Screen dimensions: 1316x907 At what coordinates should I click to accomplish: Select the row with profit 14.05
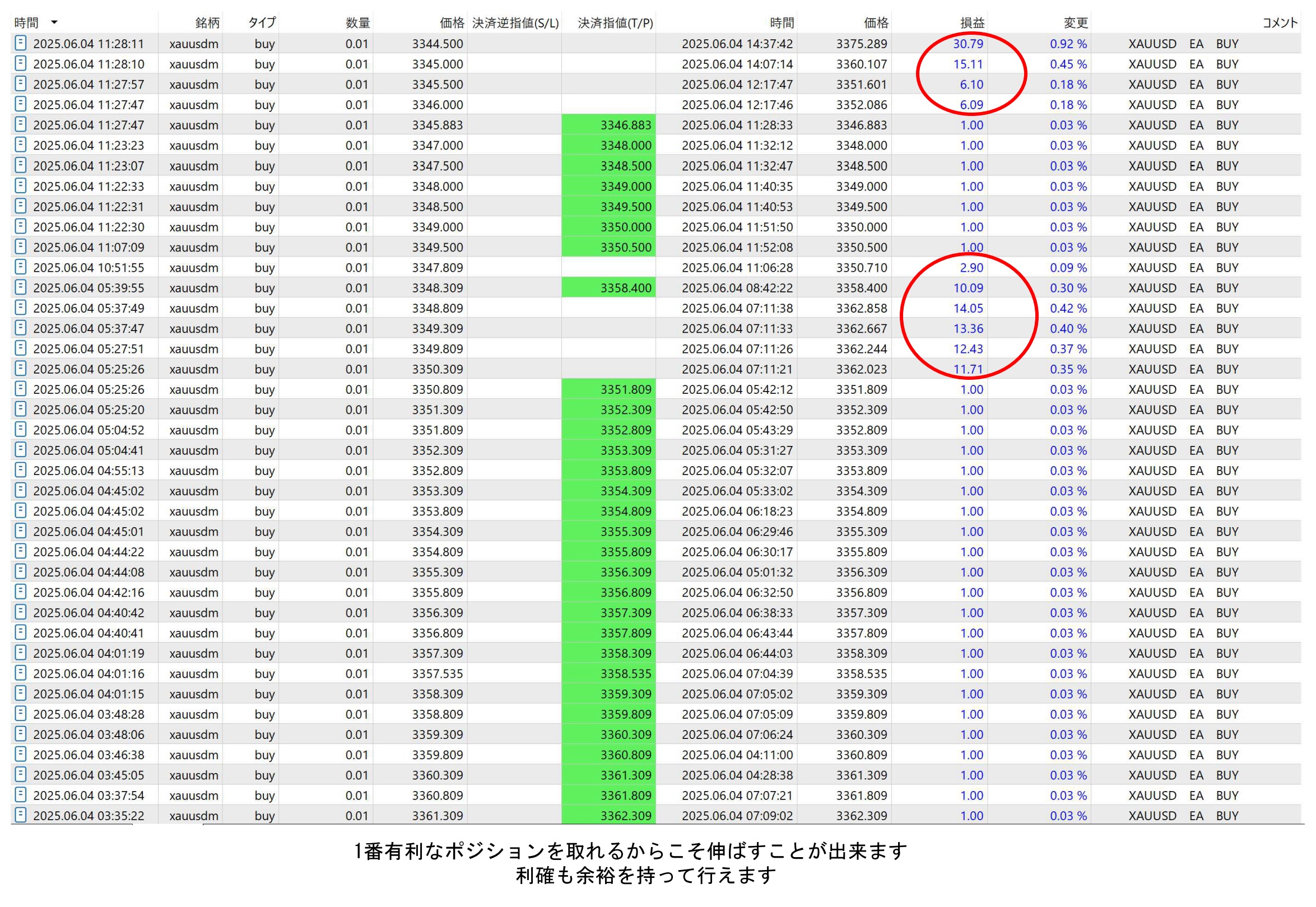tap(968, 309)
